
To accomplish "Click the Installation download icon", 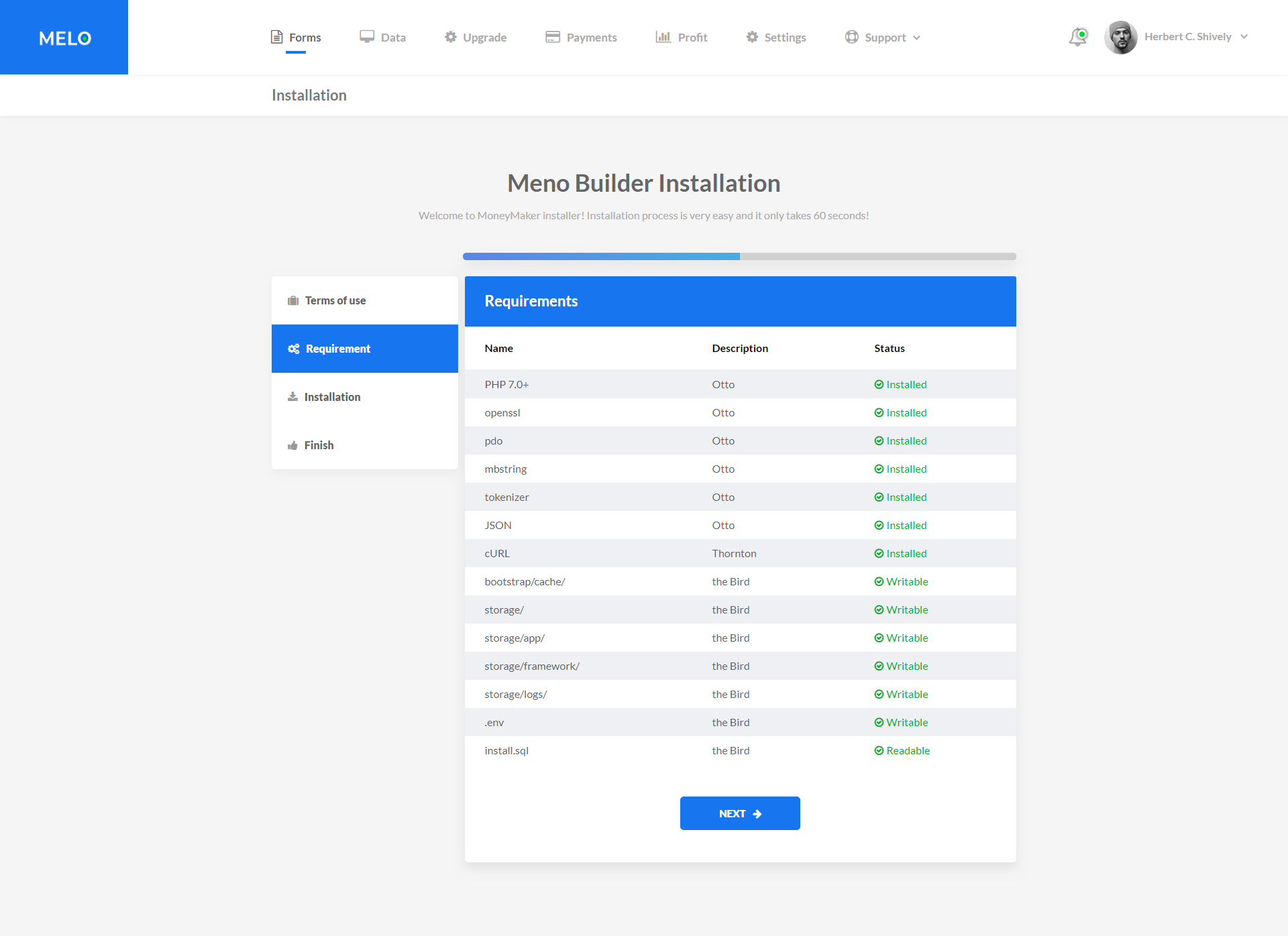I will pos(292,397).
